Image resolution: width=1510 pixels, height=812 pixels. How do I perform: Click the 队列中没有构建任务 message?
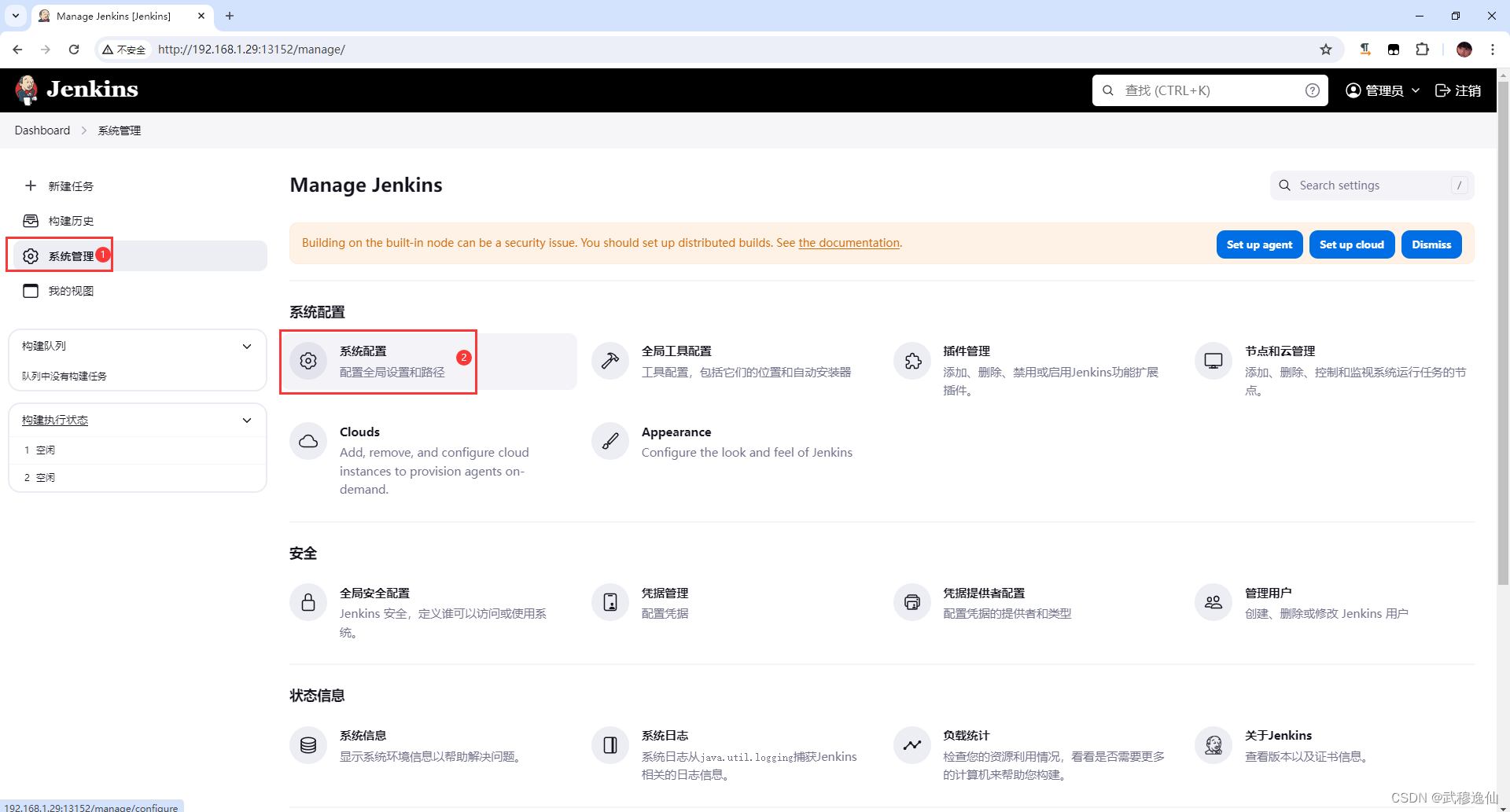64,377
